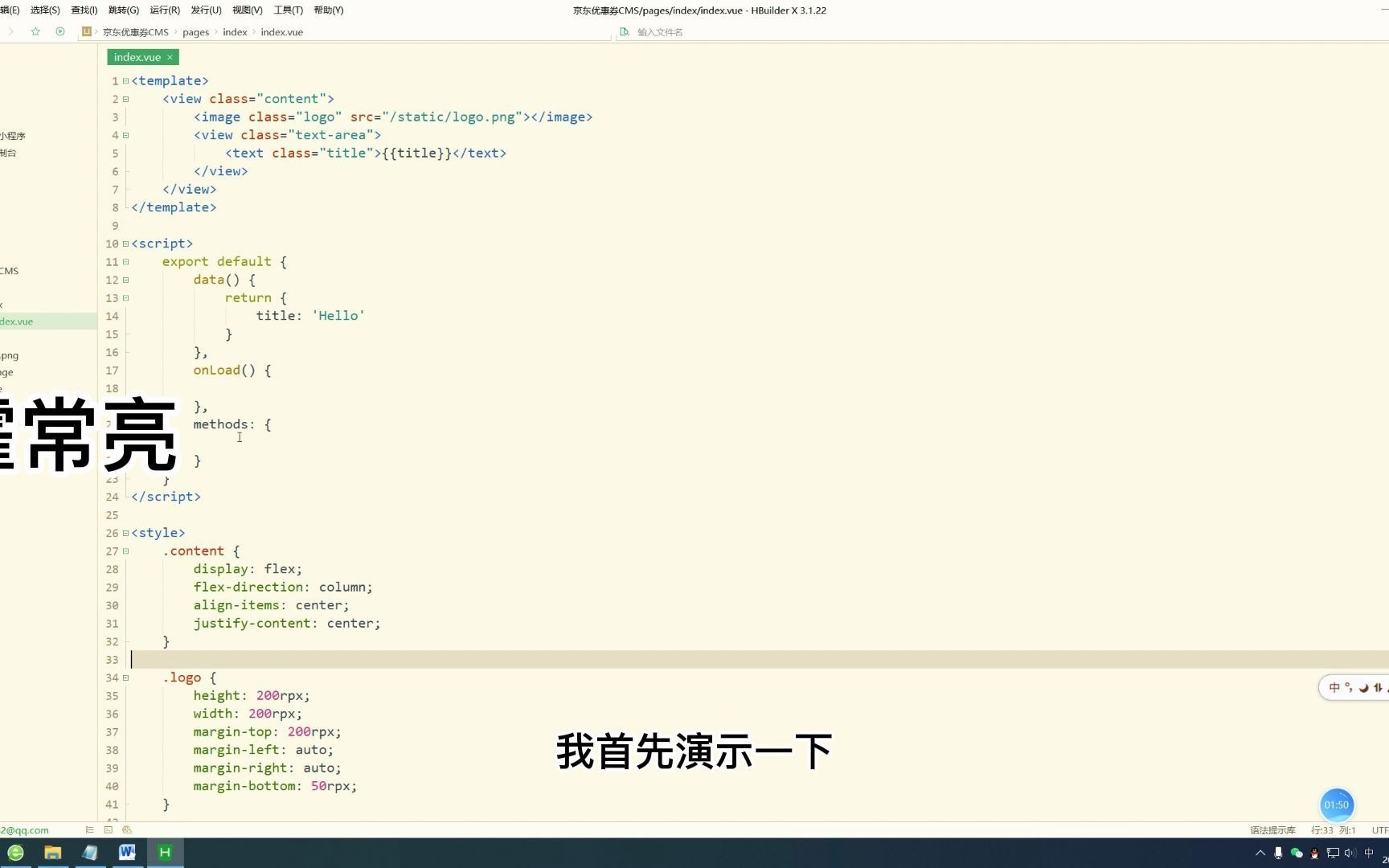Collapse the return block on line 13
The image size is (1389, 868).
(125, 298)
